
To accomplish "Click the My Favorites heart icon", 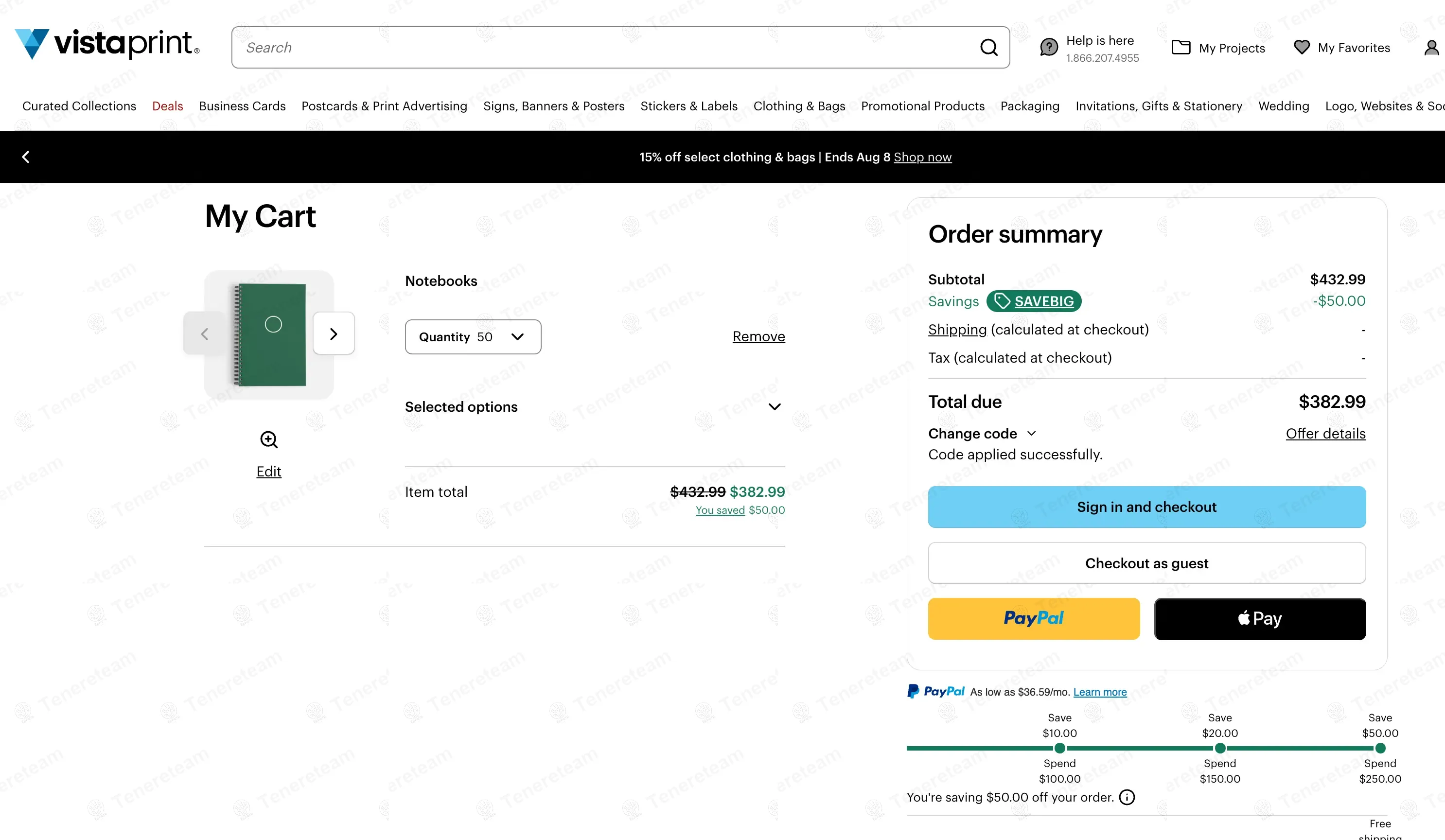I will tap(1302, 48).
